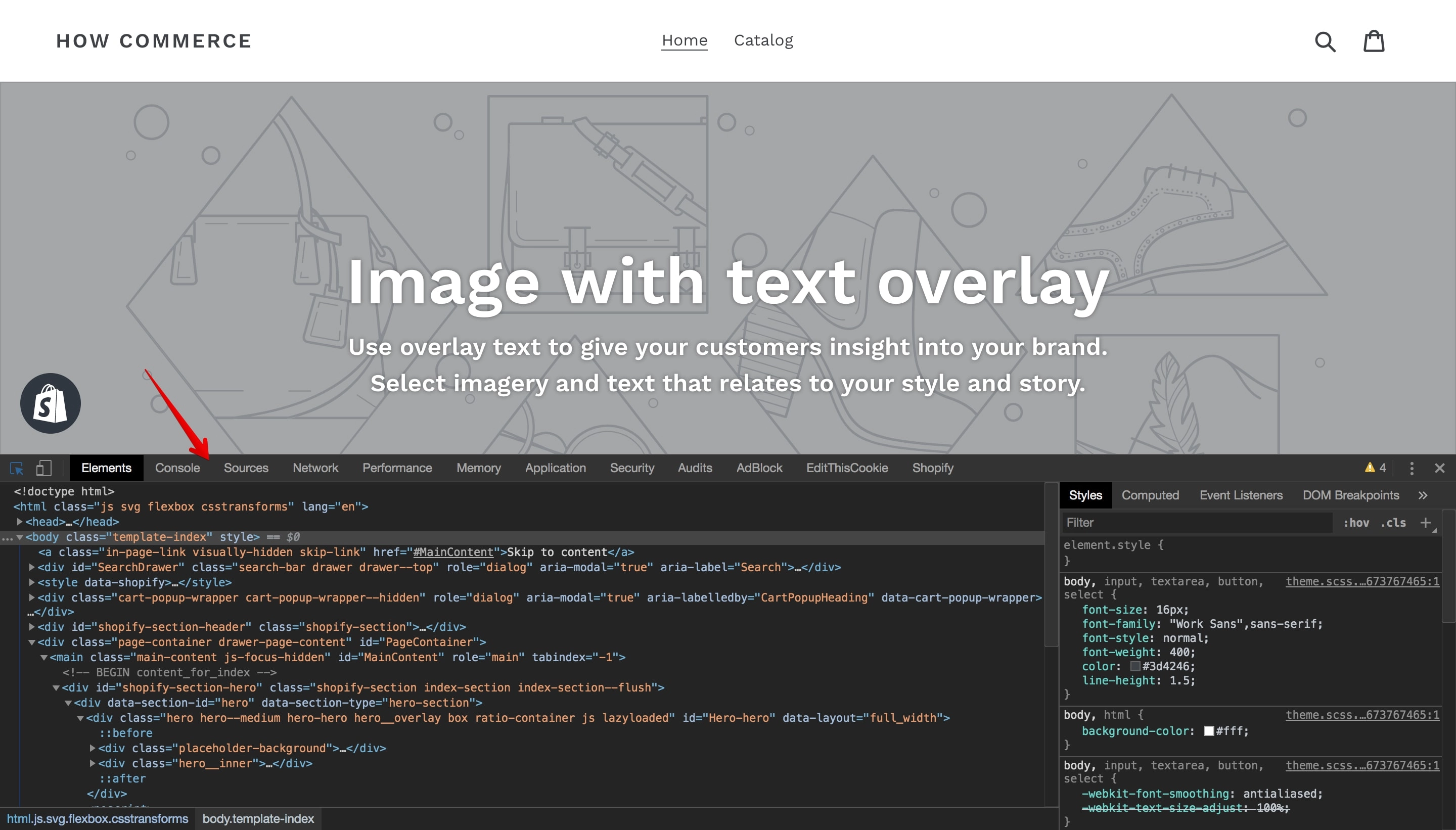
Task: Click the #3d4246 color swatch
Action: [1134, 666]
